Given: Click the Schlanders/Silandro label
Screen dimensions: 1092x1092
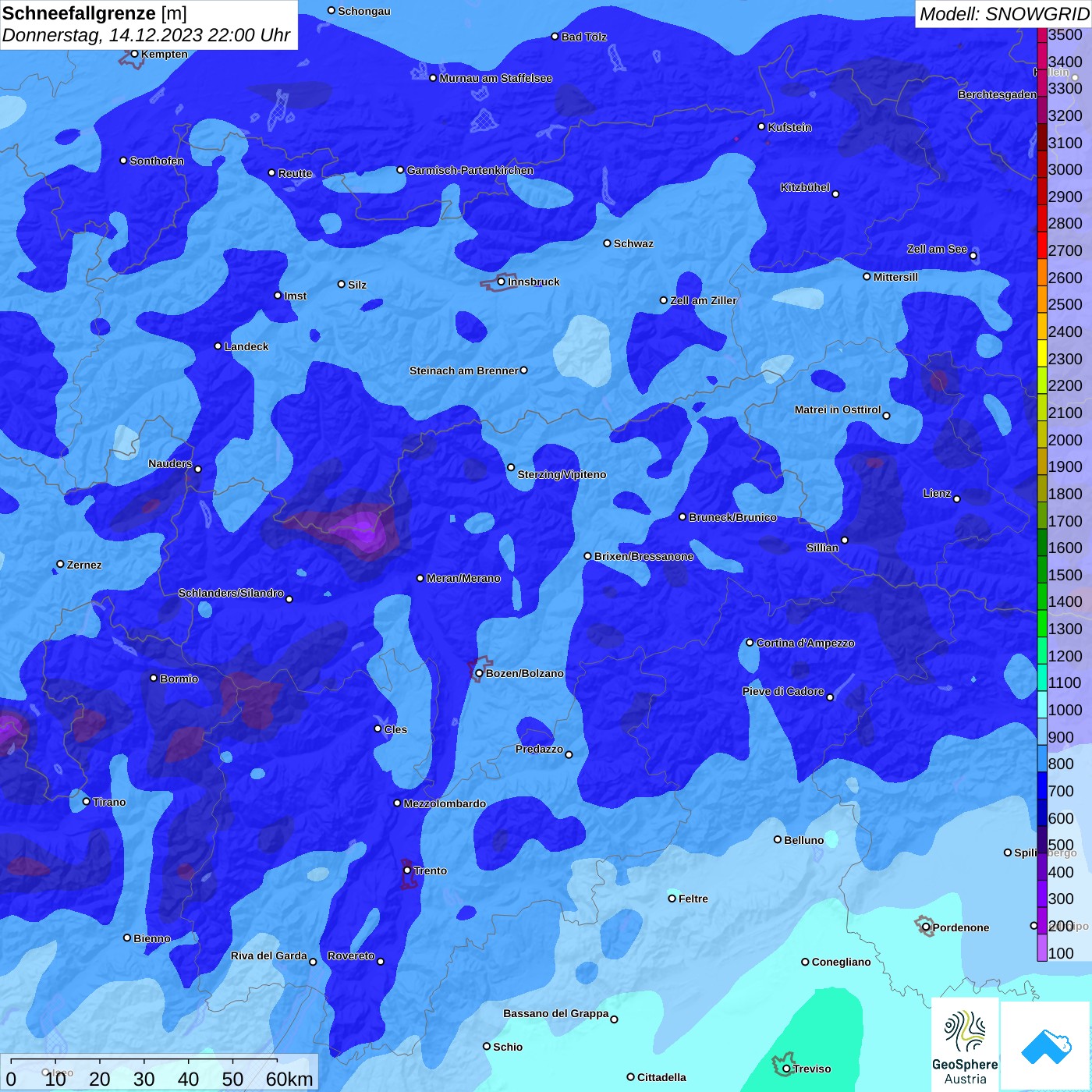Looking at the screenshot, I should 231,593.
